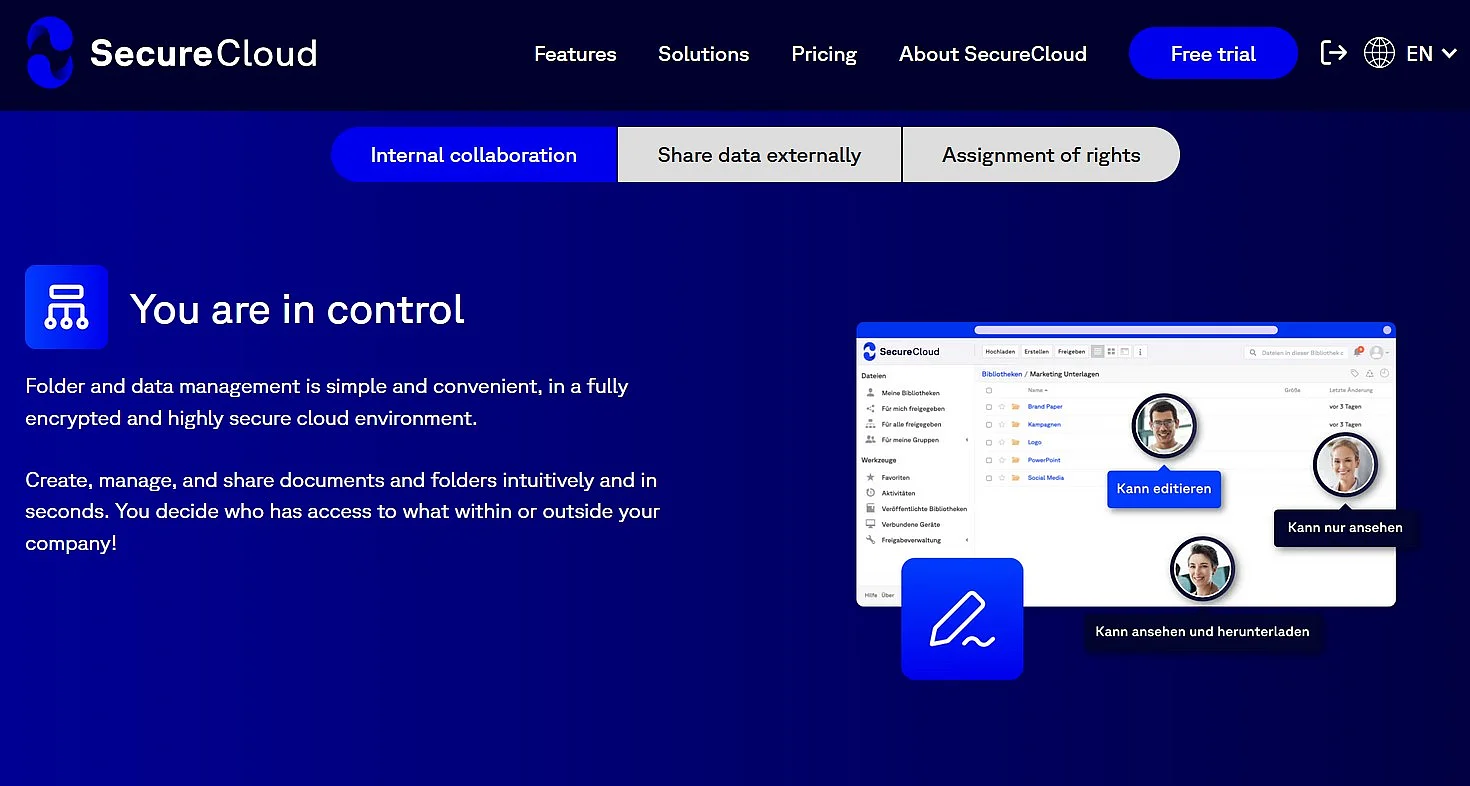Star the Brand Paper folder
This screenshot has height=786, width=1470.
tap(1002, 407)
